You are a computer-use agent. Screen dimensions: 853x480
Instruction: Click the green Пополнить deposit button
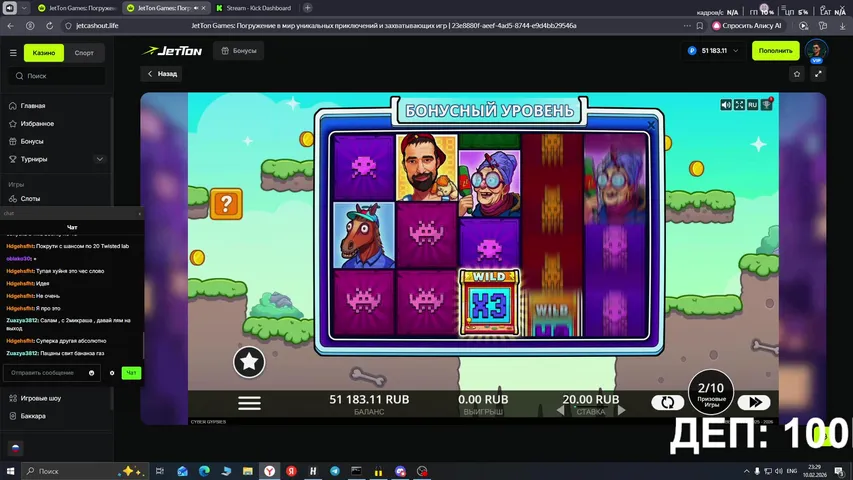tap(775, 50)
